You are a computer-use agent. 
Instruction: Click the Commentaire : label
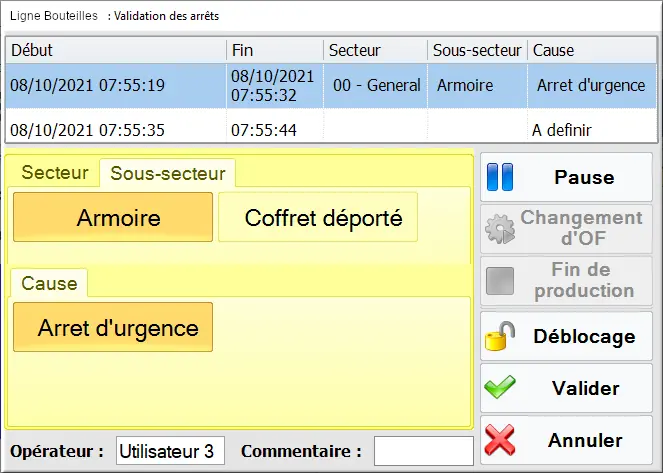(x=301, y=451)
